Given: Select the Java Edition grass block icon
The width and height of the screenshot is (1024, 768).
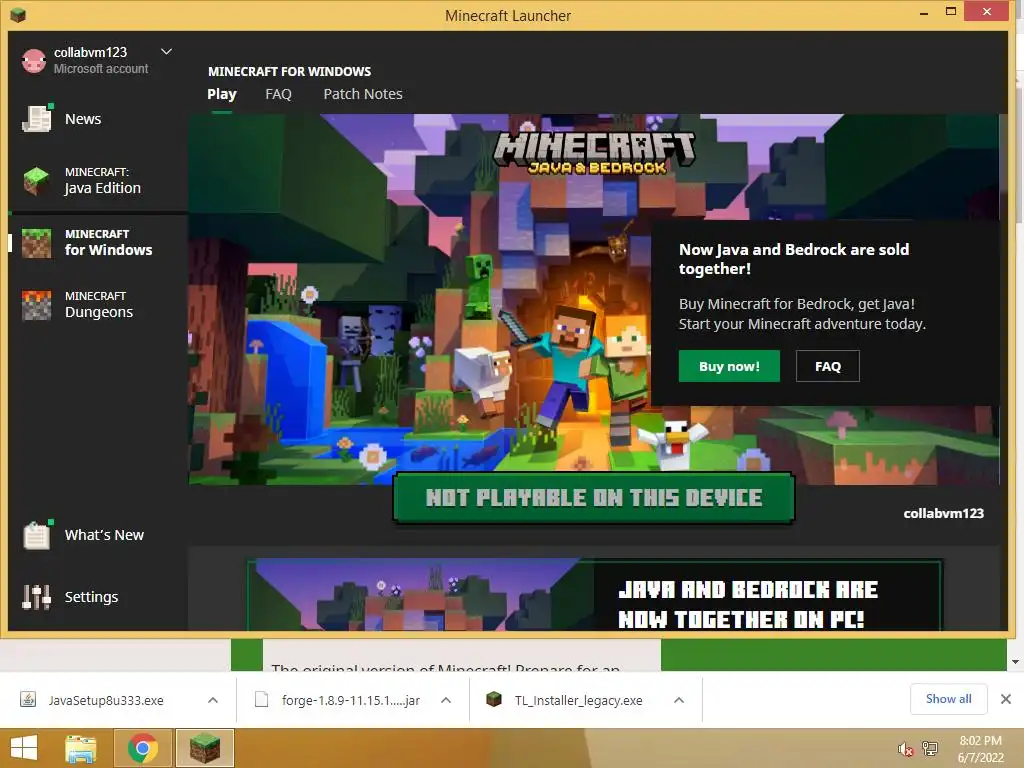Looking at the screenshot, I should (x=37, y=181).
